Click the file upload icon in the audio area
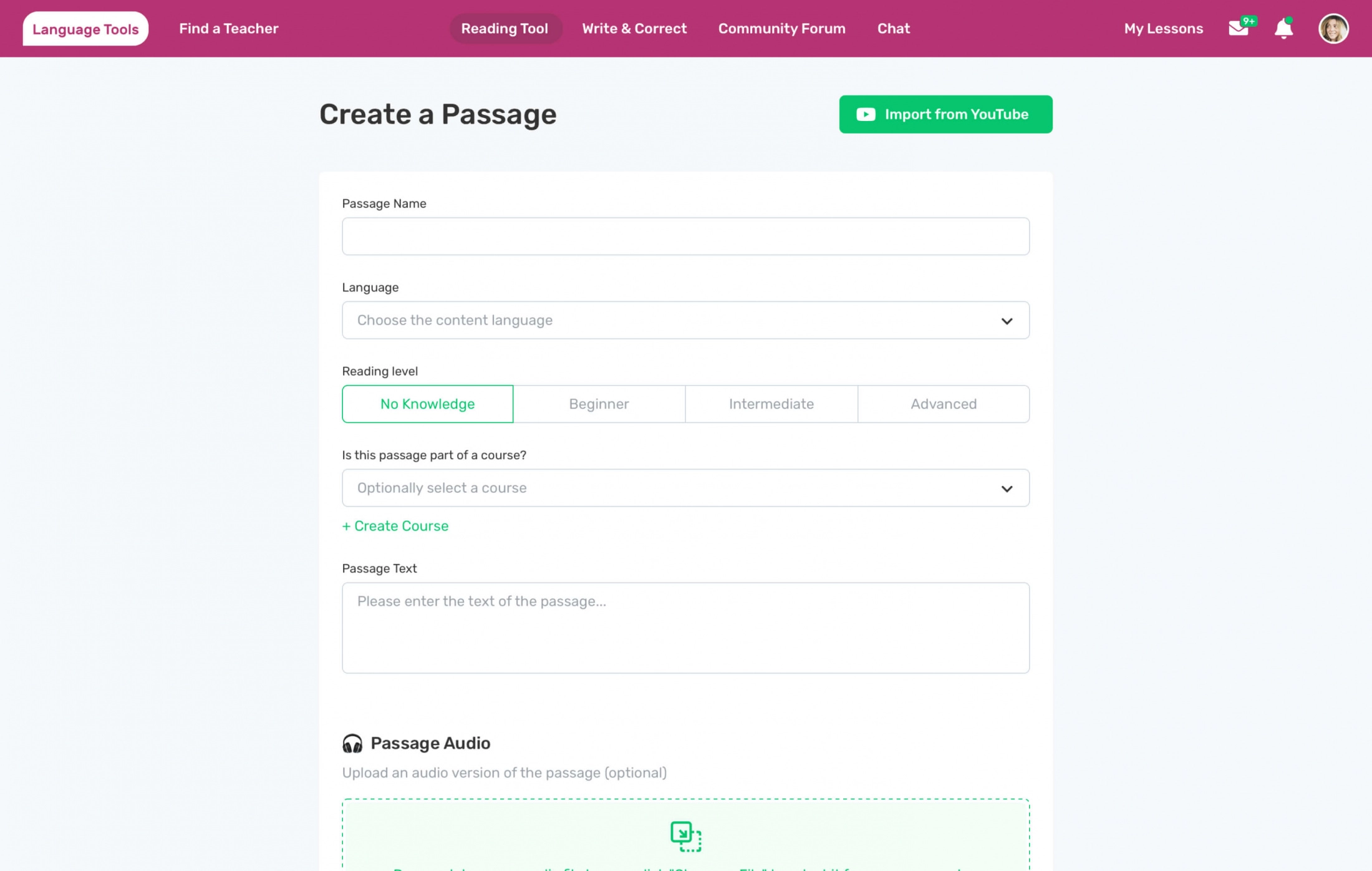Screen dimensions: 1372x871 685,836
